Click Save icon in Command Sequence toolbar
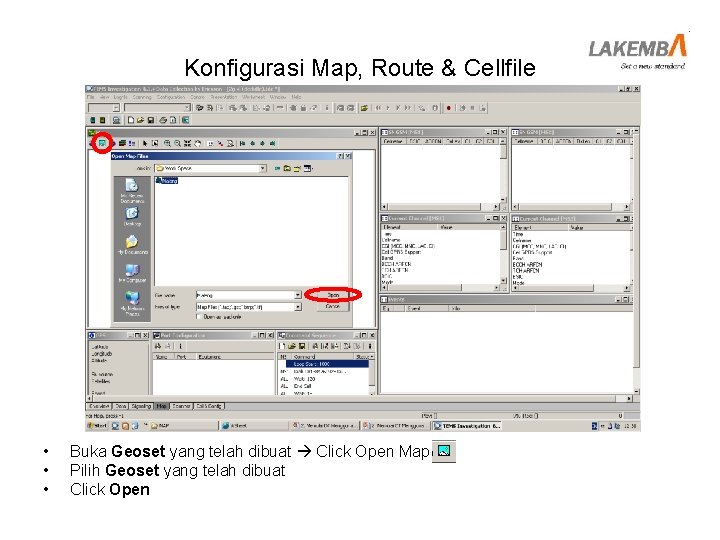Image resolution: width=720 pixels, height=540 pixels. pos(302,346)
